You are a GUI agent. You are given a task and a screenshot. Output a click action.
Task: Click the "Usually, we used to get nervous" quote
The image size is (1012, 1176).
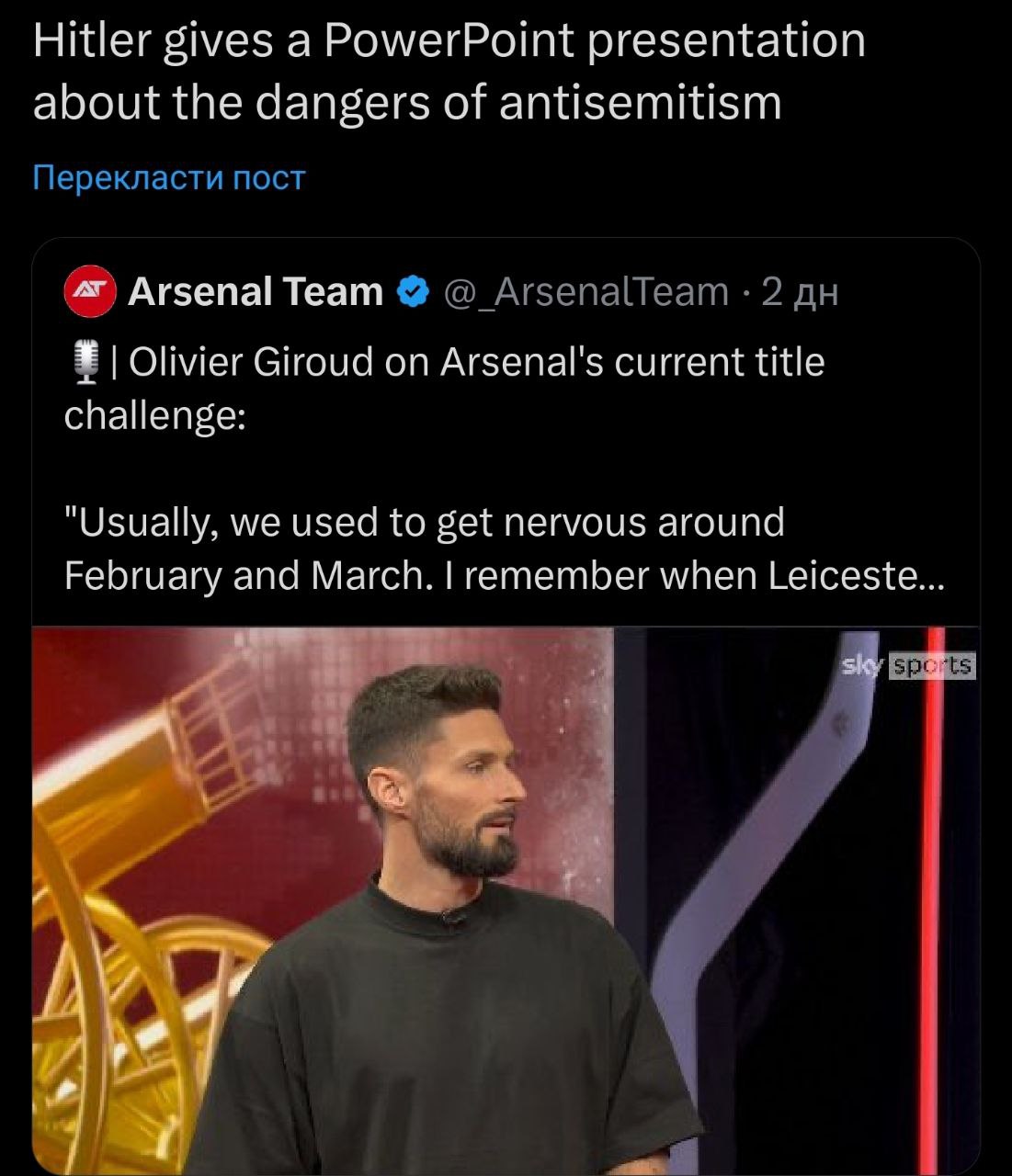pos(423,522)
